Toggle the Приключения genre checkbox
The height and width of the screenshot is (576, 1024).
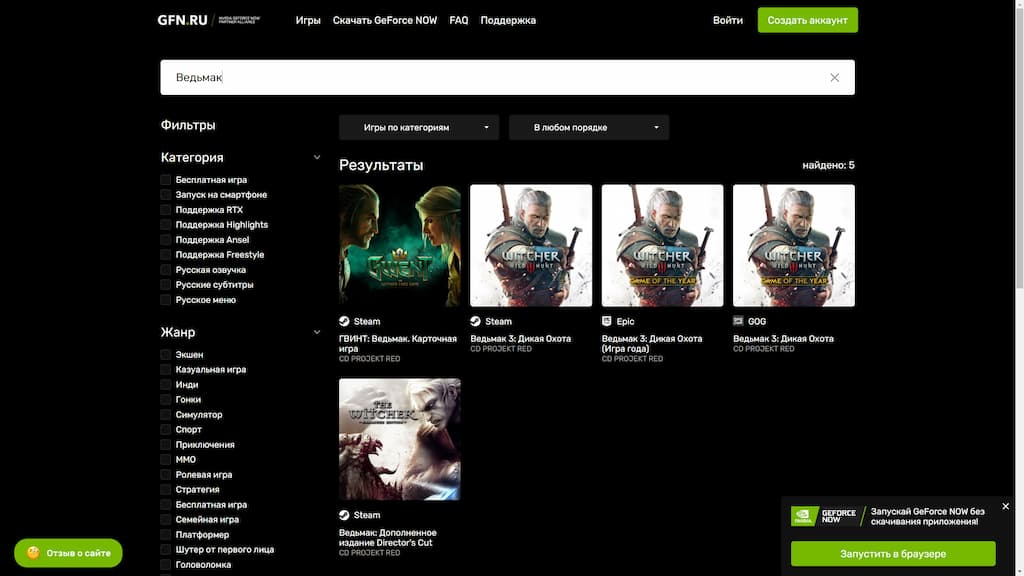click(x=166, y=445)
